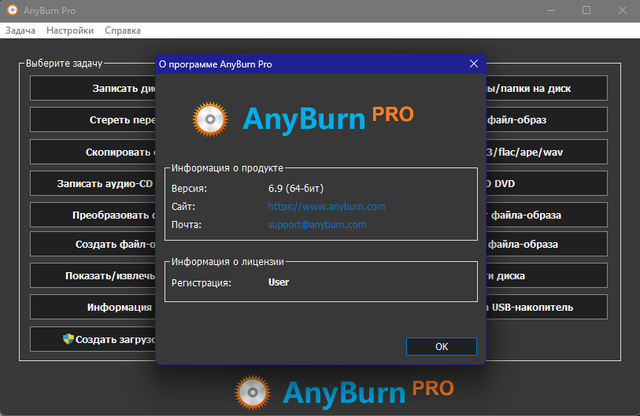Open the Настройки menu
This screenshot has height=416, width=640.
click(x=70, y=31)
